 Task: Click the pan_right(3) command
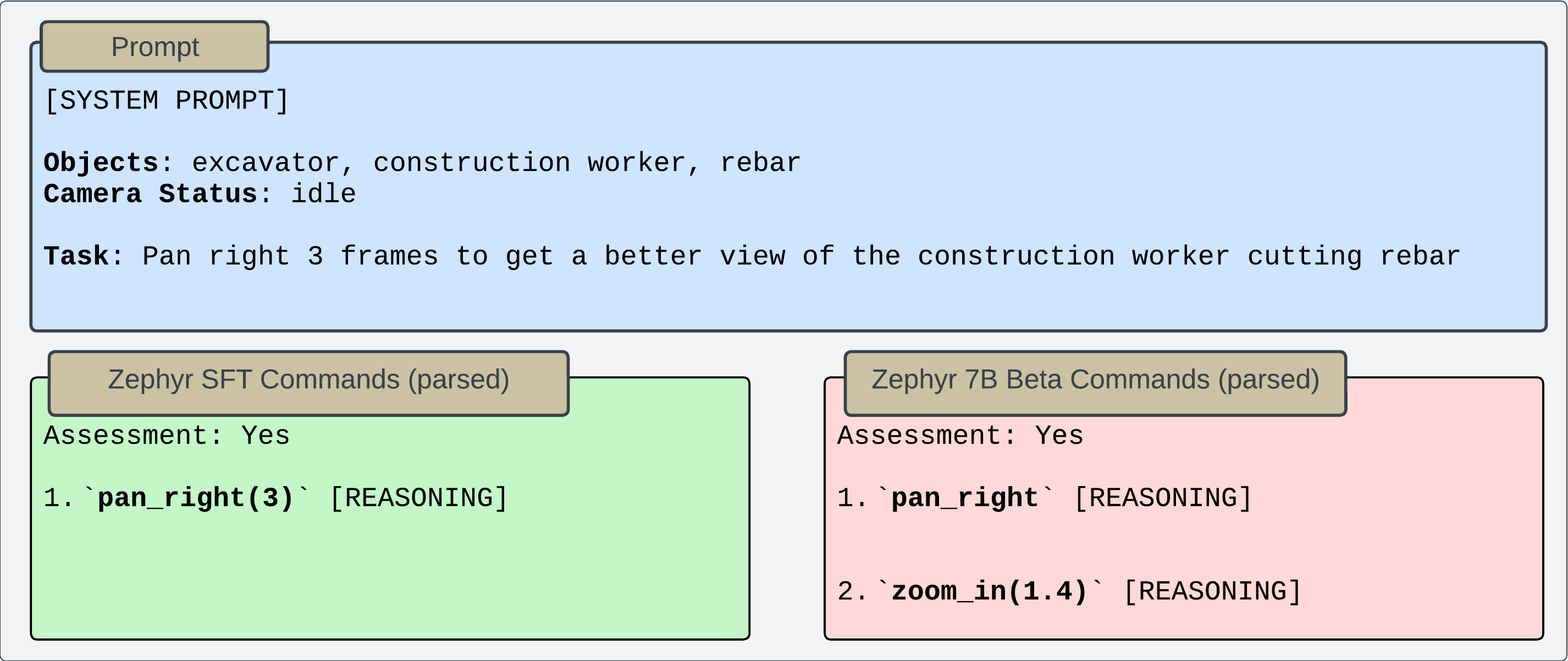point(196,498)
